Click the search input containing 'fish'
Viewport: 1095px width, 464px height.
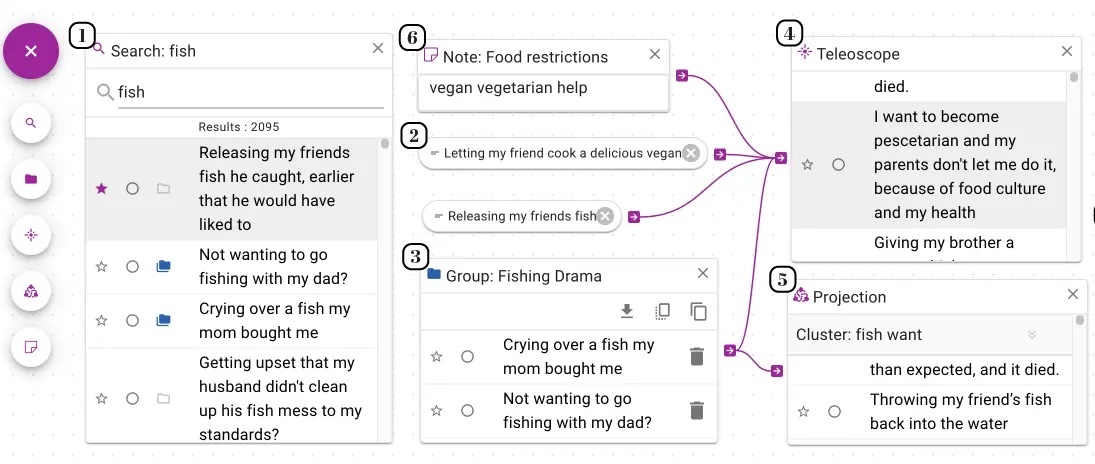tap(251, 92)
